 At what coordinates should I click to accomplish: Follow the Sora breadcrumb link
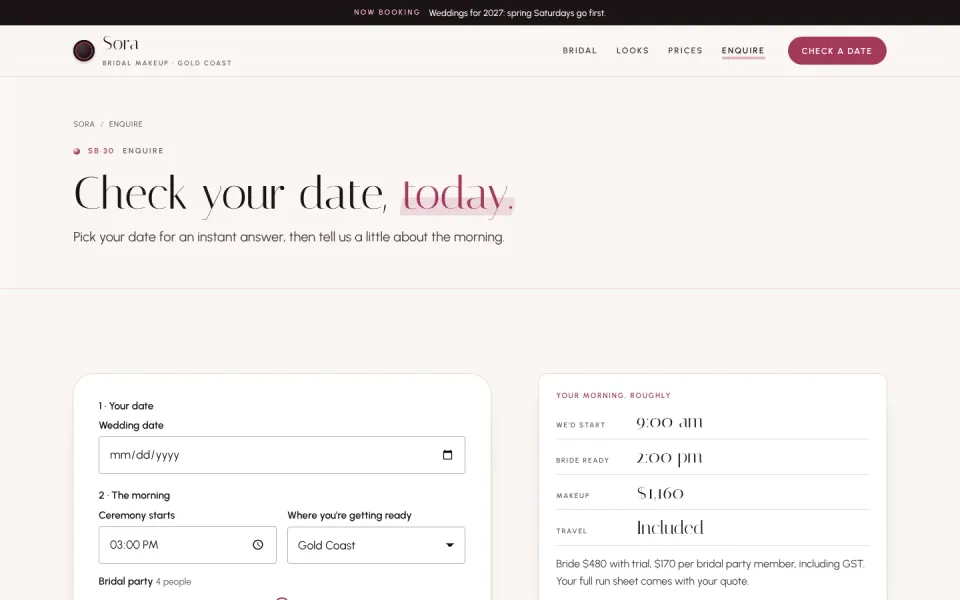pyautogui.click(x=84, y=124)
